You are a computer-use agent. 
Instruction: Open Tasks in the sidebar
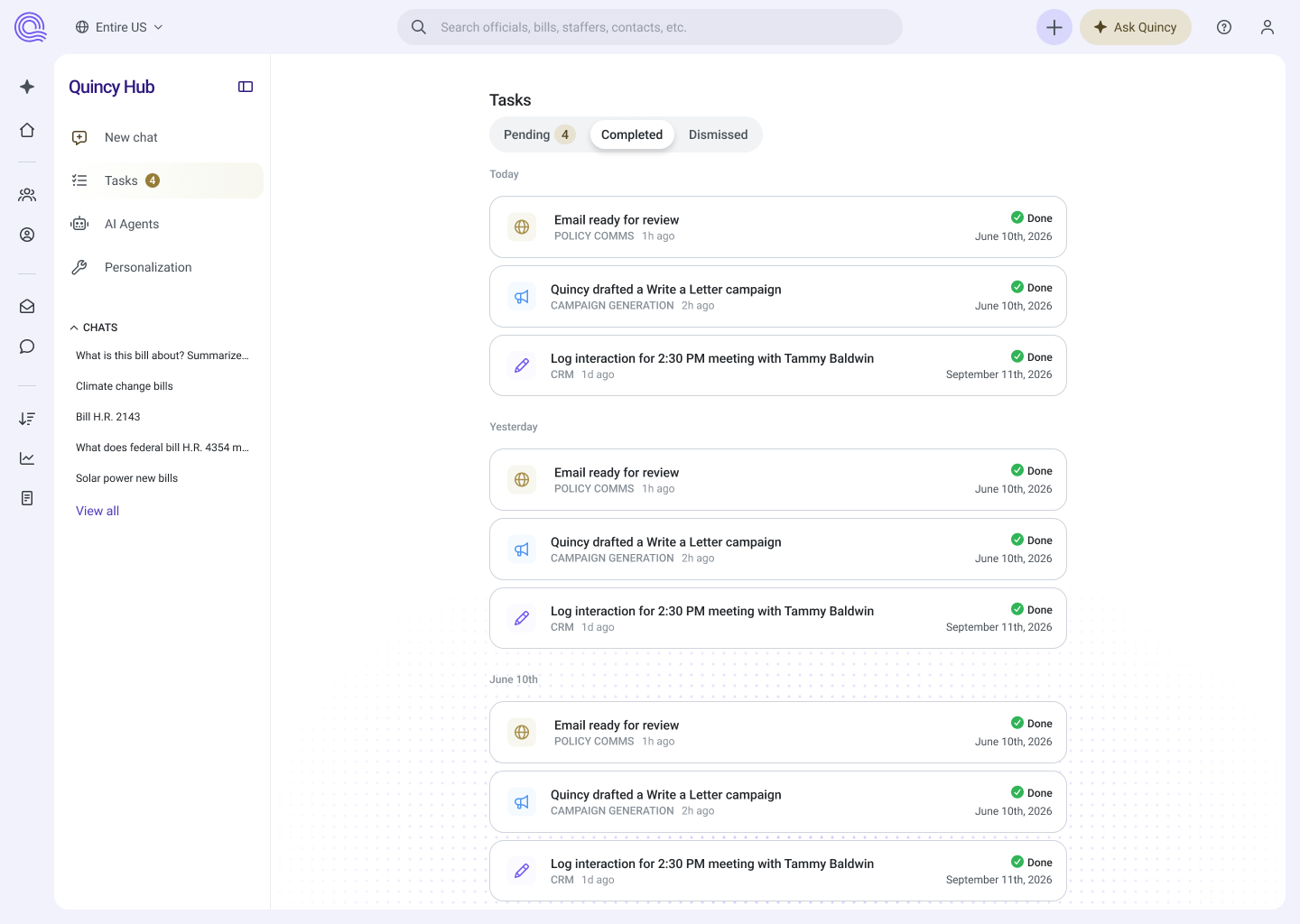(x=162, y=180)
